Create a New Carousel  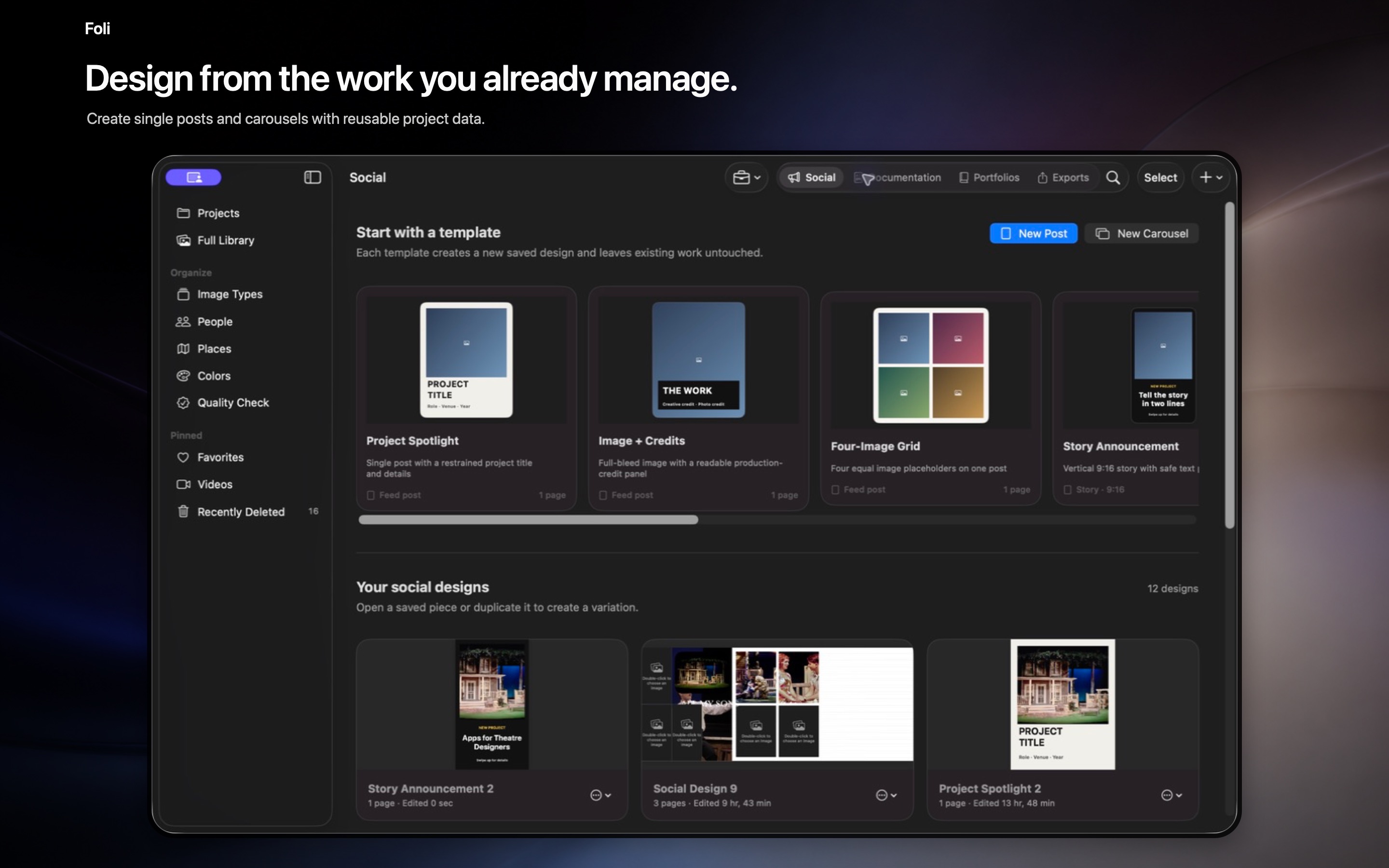[x=1142, y=233]
